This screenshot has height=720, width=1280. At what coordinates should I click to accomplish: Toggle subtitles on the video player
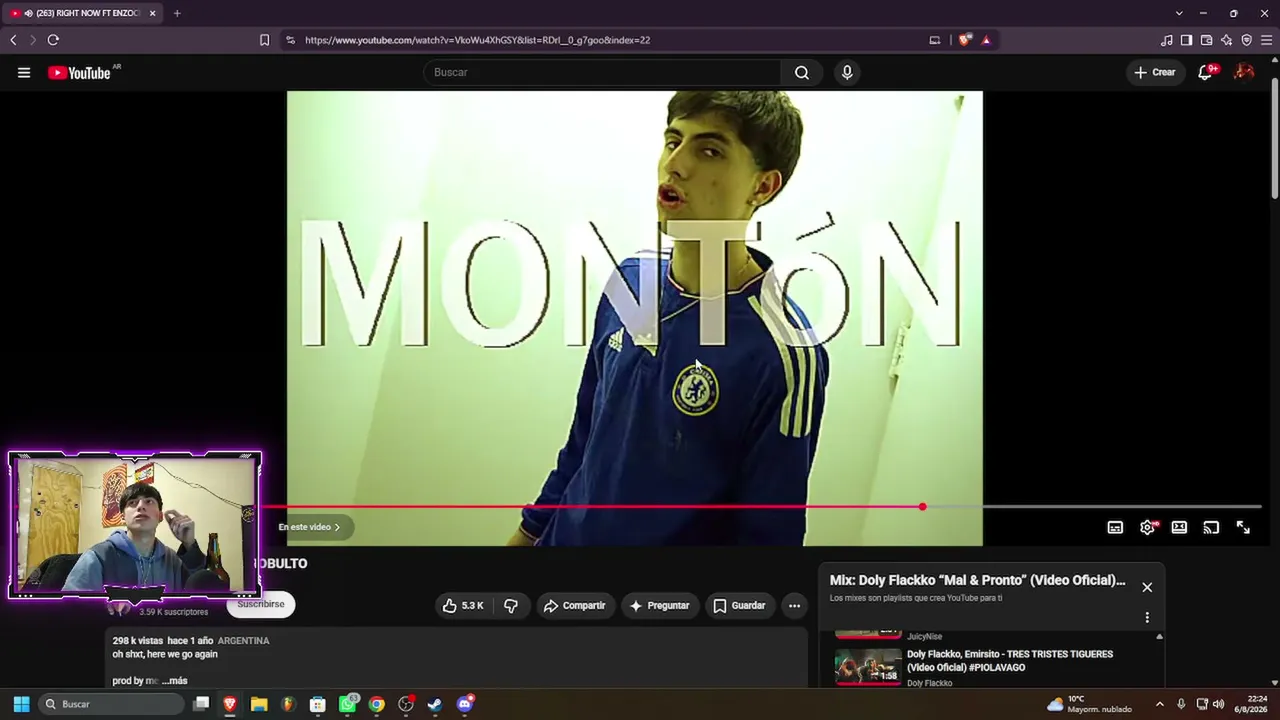(x=1115, y=527)
